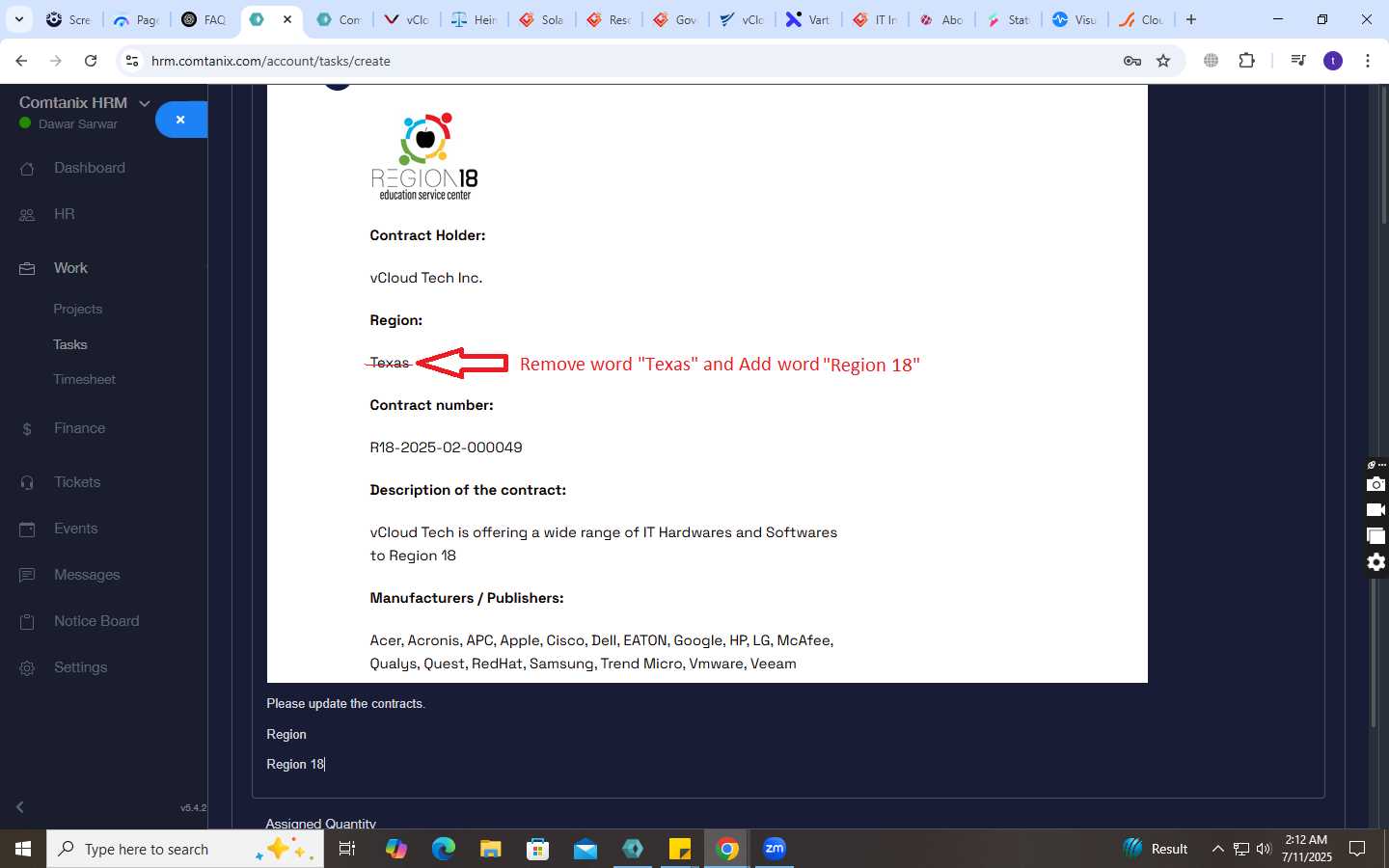Image resolution: width=1389 pixels, height=868 pixels.
Task: Open Settings in the sidebar
Action: 81,667
